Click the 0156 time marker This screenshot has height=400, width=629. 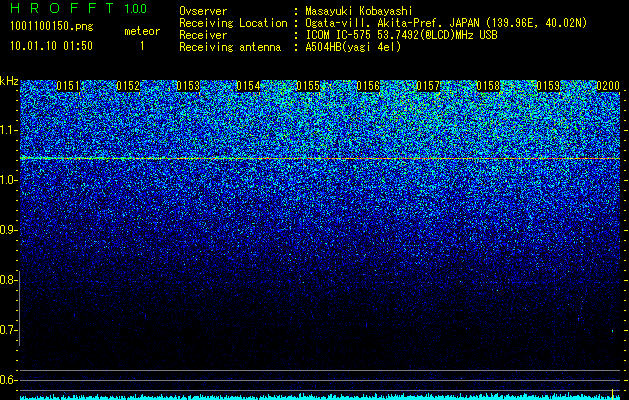tap(368, 86)
